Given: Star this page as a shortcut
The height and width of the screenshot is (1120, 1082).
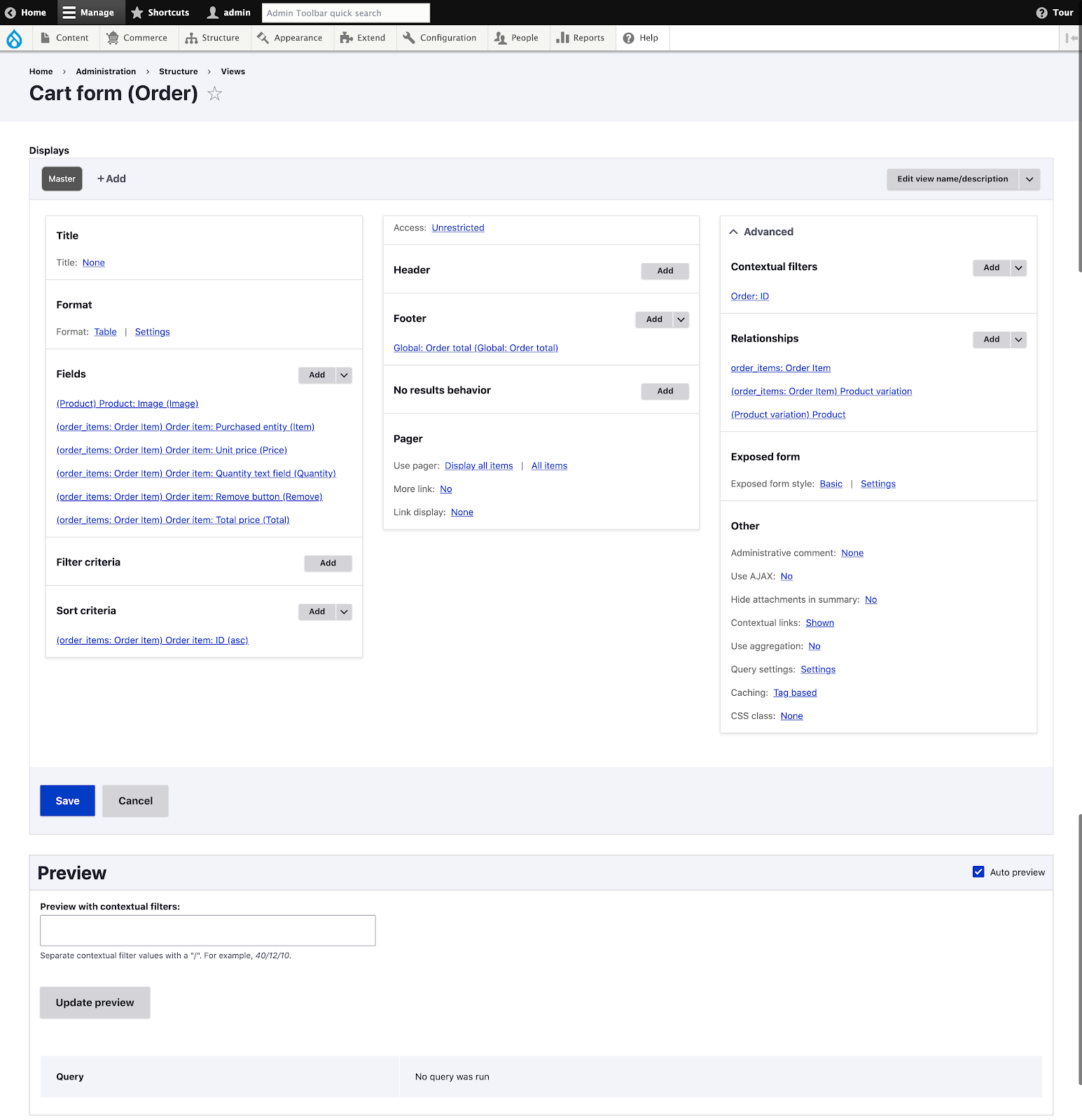Looking at the screenshot, I should pyautogui.click(x=215, y=94).
